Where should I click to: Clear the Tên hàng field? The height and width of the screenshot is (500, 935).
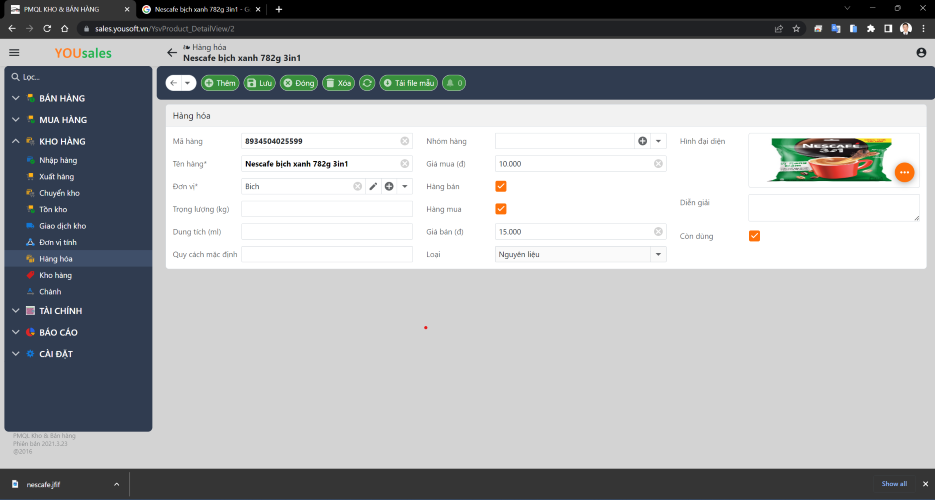(x=405, y=164)
